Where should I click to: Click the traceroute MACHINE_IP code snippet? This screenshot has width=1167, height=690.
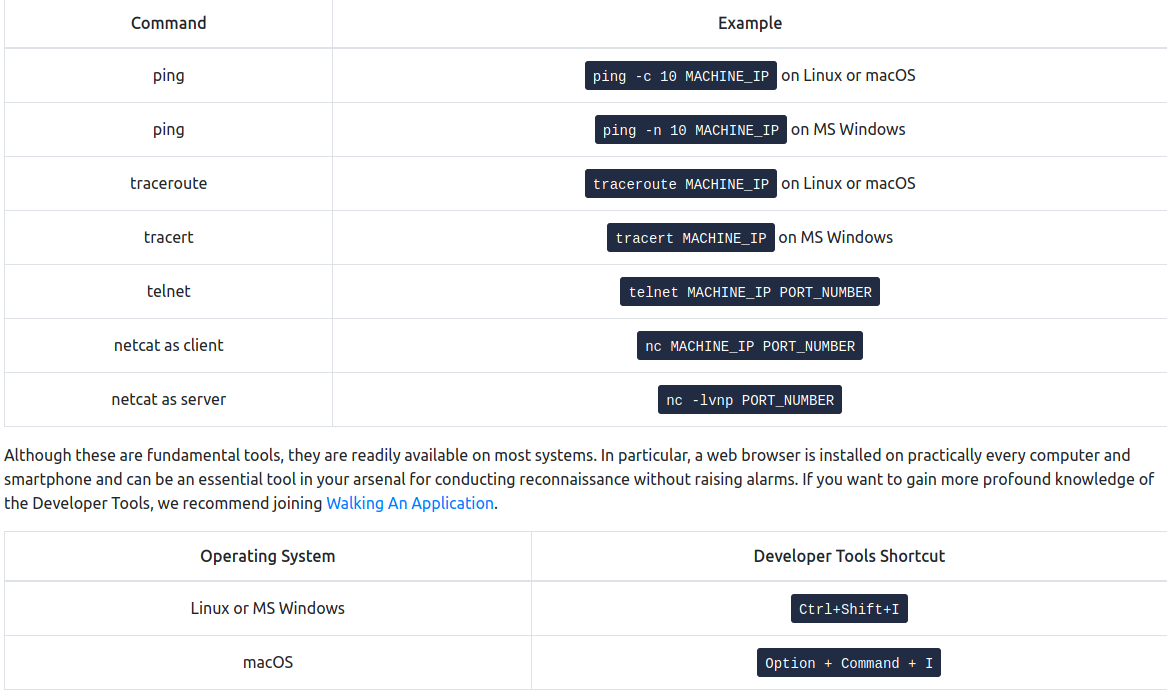tap(680, 184)
